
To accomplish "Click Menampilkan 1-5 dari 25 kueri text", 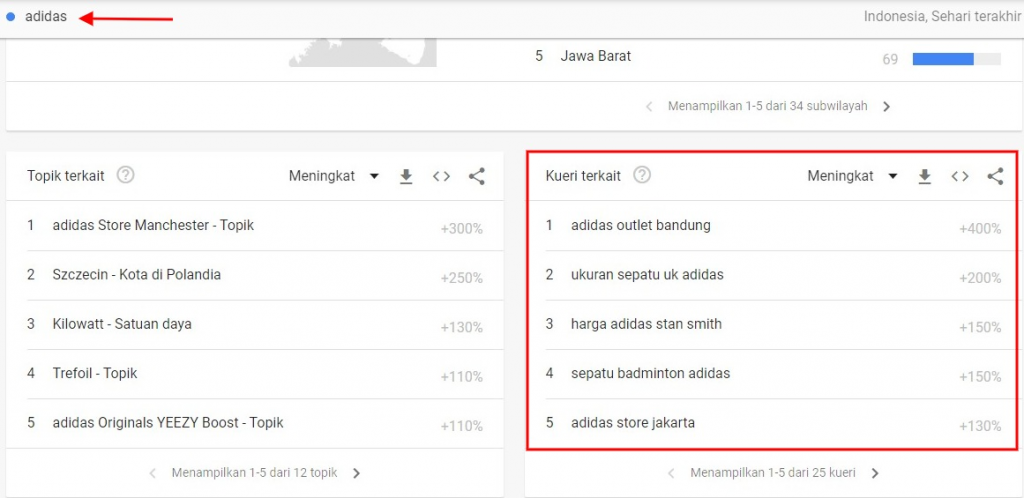I will pos(773,473).
